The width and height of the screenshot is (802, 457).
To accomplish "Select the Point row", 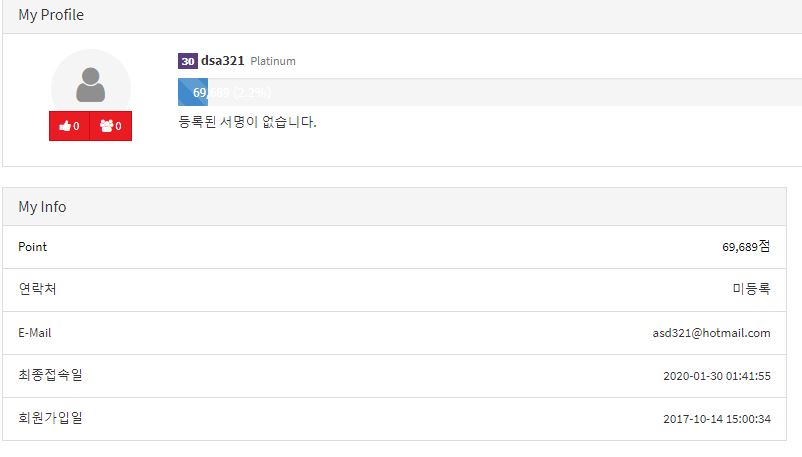I will 394,247.
